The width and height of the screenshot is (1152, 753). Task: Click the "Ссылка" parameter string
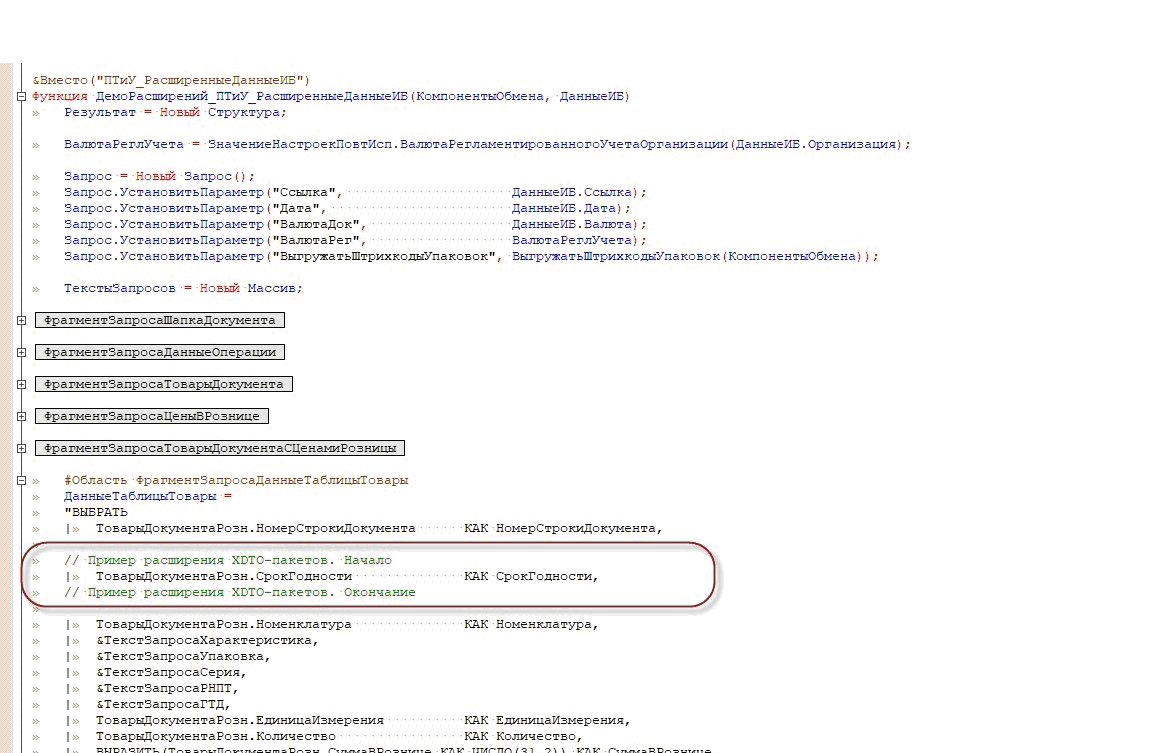tap(304, 192)
